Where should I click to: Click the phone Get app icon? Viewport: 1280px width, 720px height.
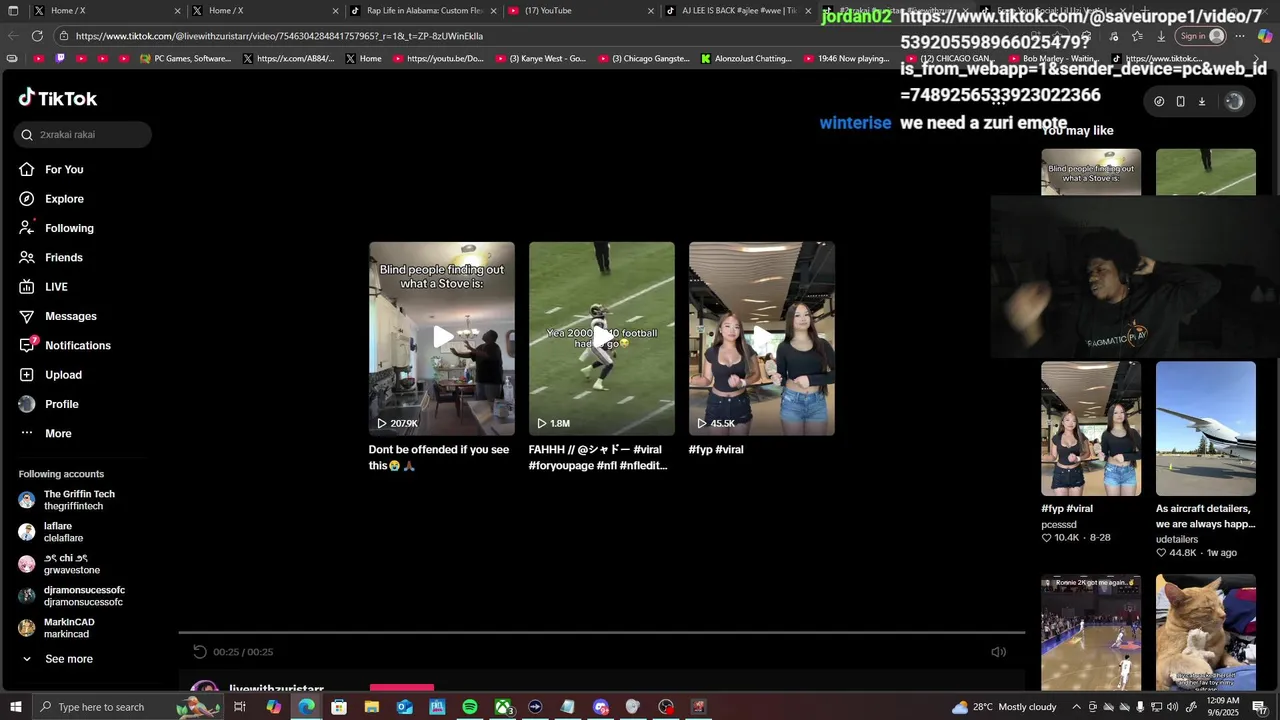(x=1180, y=101)
